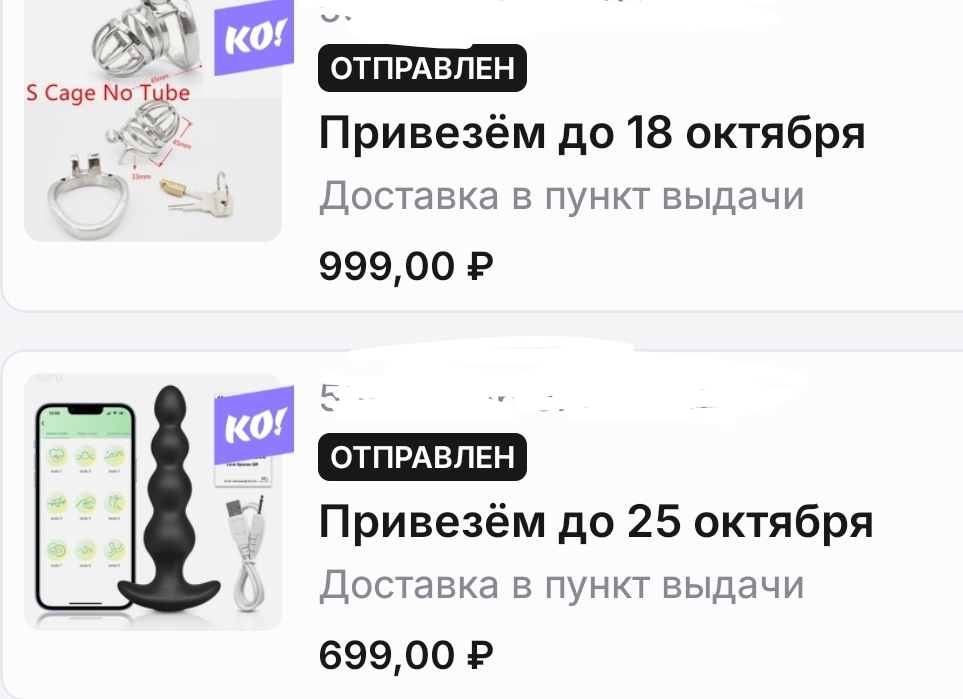Open the S Cage No Tube product thumbnail
Viewport: 963px width, 699px height.
pyautogui.click(x=153, y=121)
